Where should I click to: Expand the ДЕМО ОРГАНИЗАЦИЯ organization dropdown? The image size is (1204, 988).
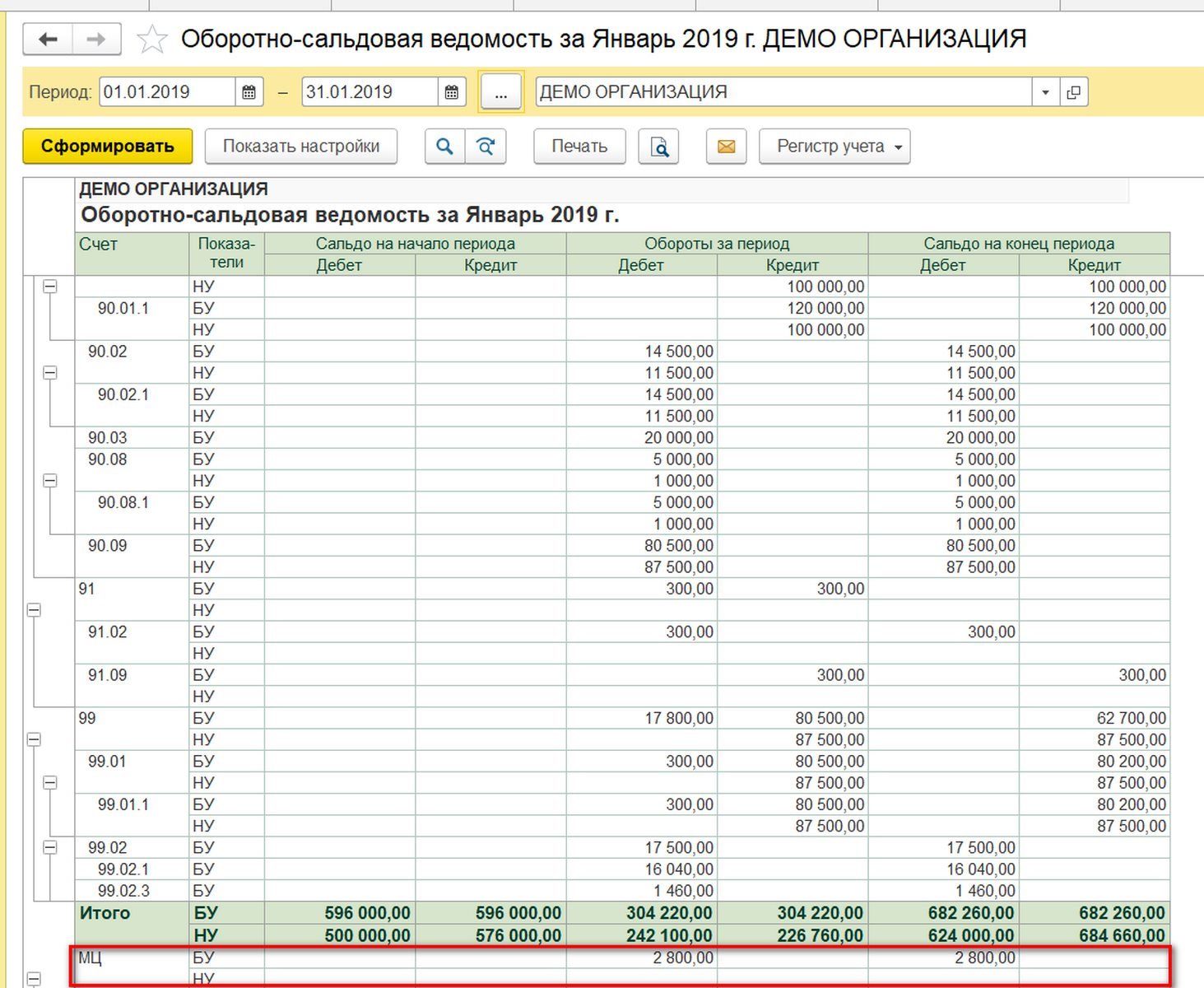coord(1045,92)
